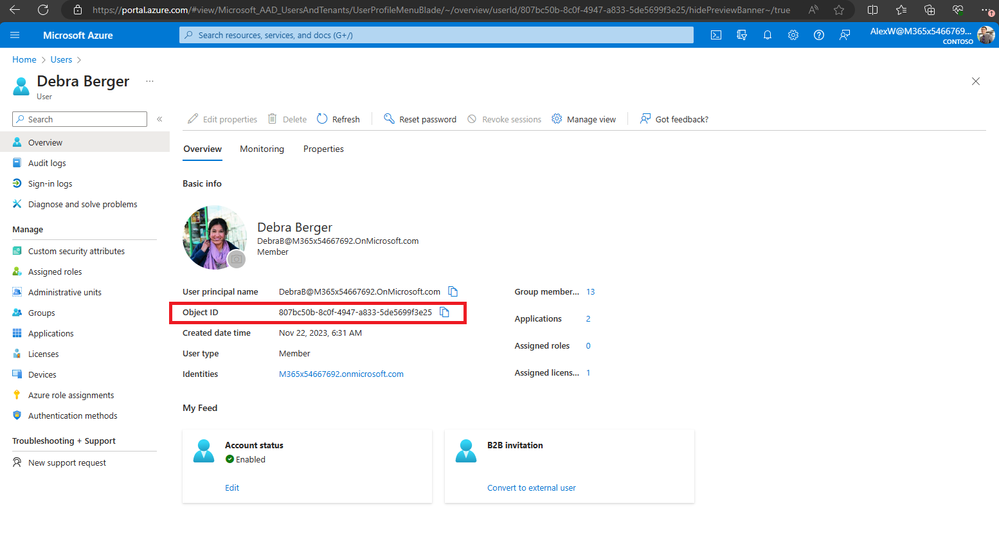The width and height of the screenshot is (999, 534).
Task: Open browser Favorites list icon
Action: pyautogui.click(x=901, y=10)
